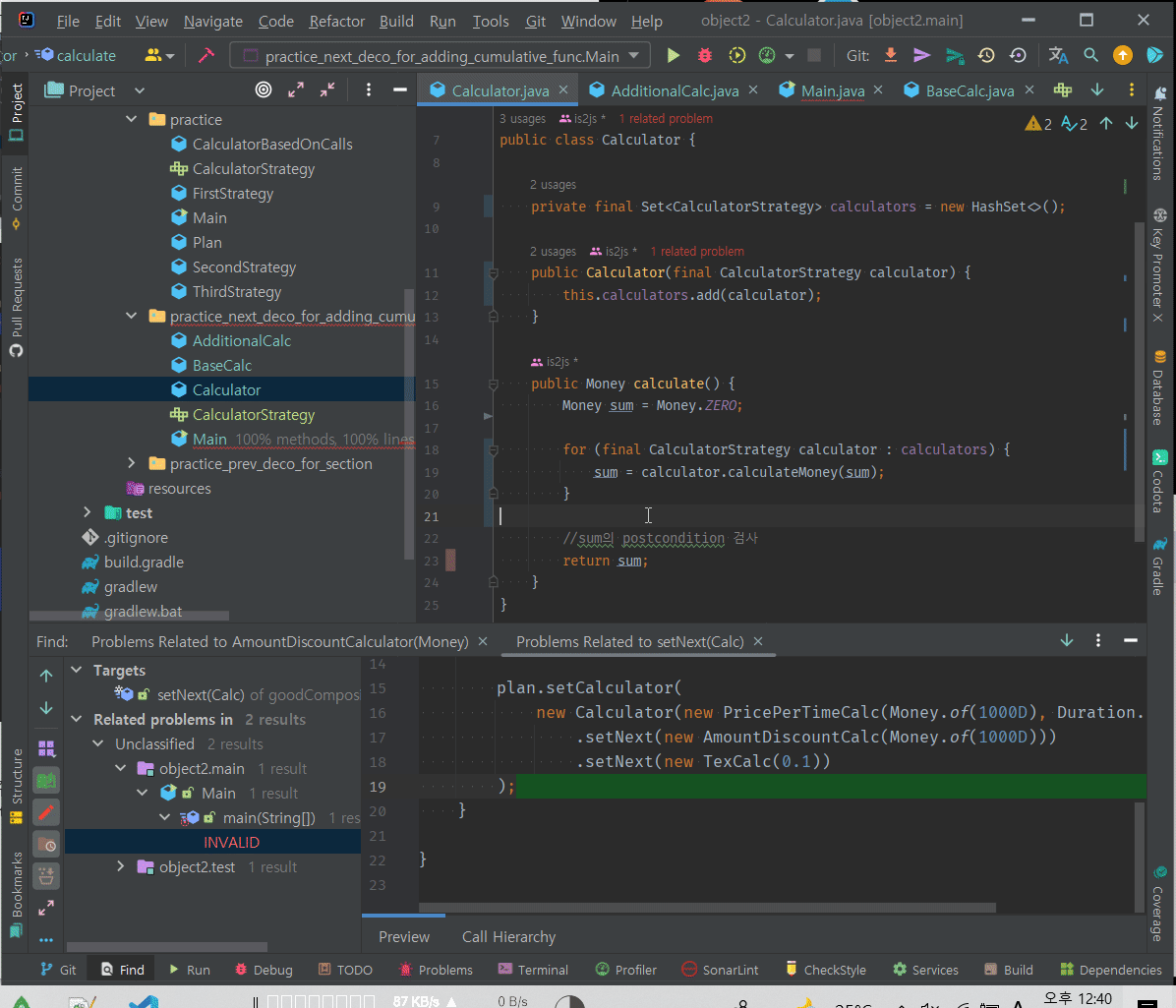Toggle breakpoint marker on line 23

[451, 561]
